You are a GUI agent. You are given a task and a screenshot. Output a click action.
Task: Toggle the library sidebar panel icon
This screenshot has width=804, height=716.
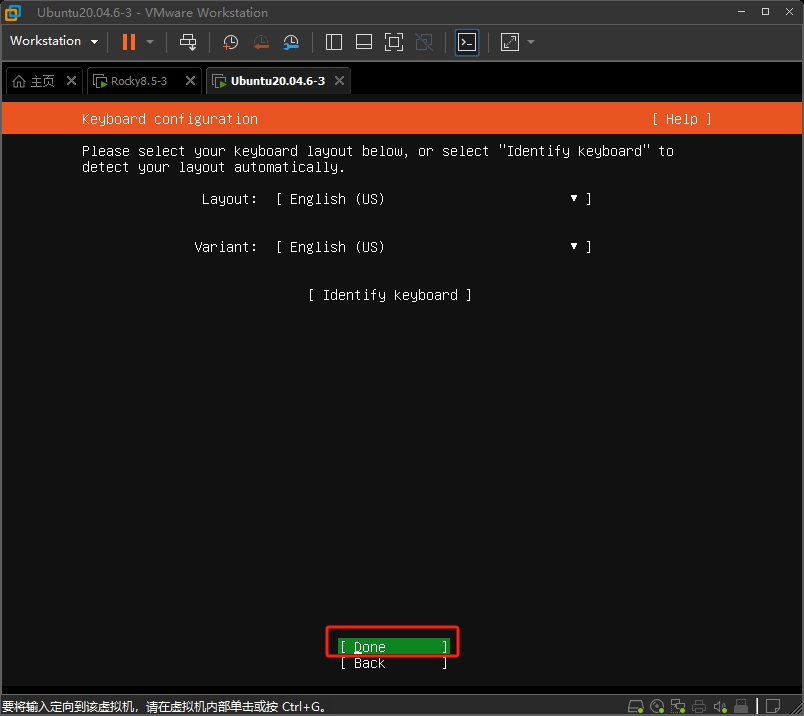pyautogui.click(x=334, y=42)
